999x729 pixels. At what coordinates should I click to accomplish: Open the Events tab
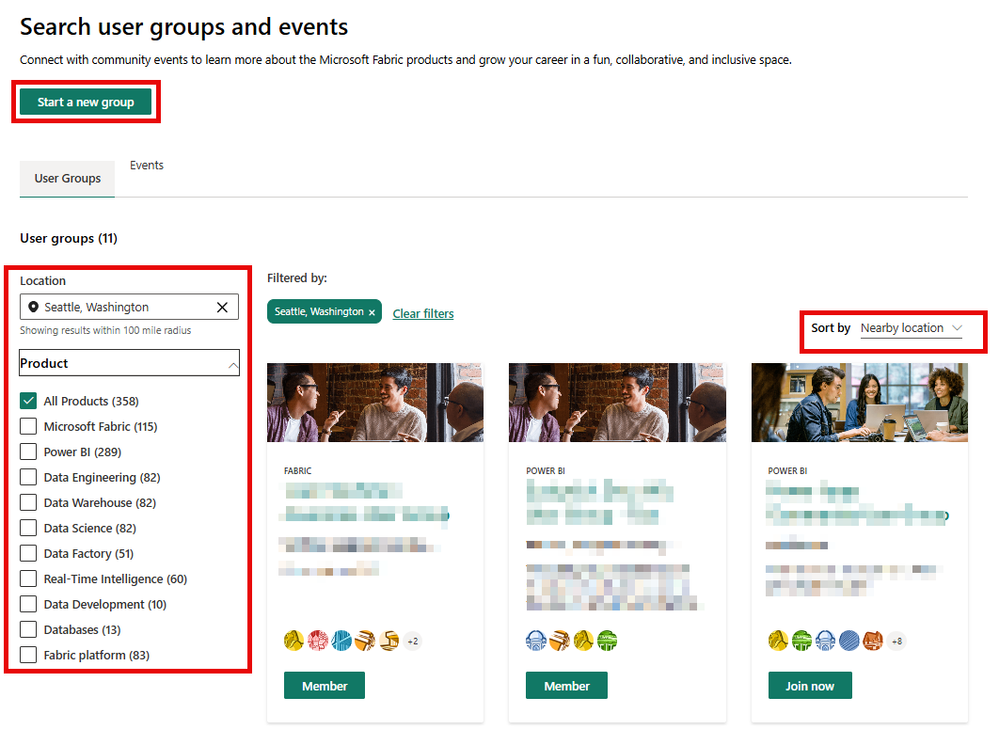pos(147,165)
